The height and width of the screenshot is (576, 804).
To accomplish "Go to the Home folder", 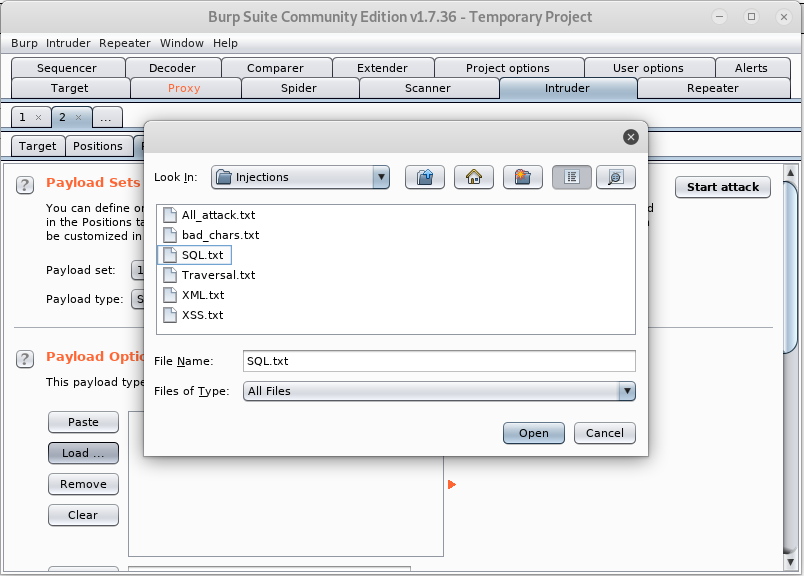I will click(473, 176).
